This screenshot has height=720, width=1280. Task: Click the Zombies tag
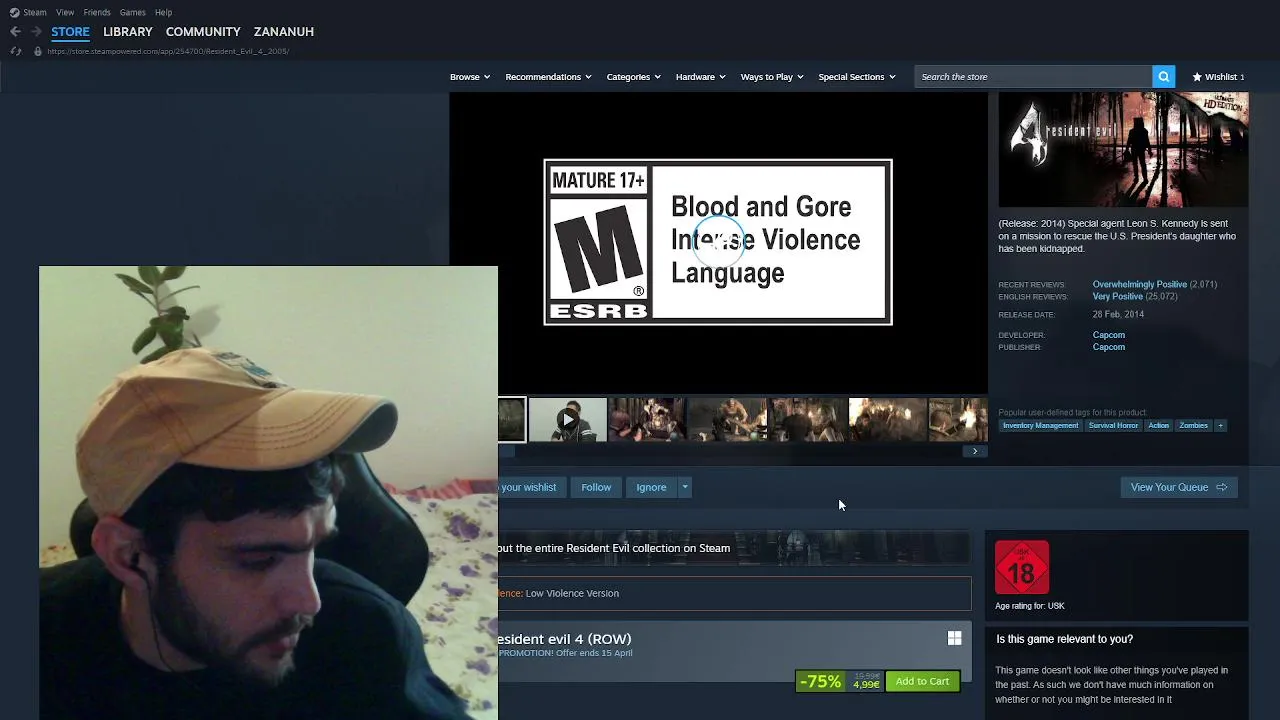tap(1193, 425)
